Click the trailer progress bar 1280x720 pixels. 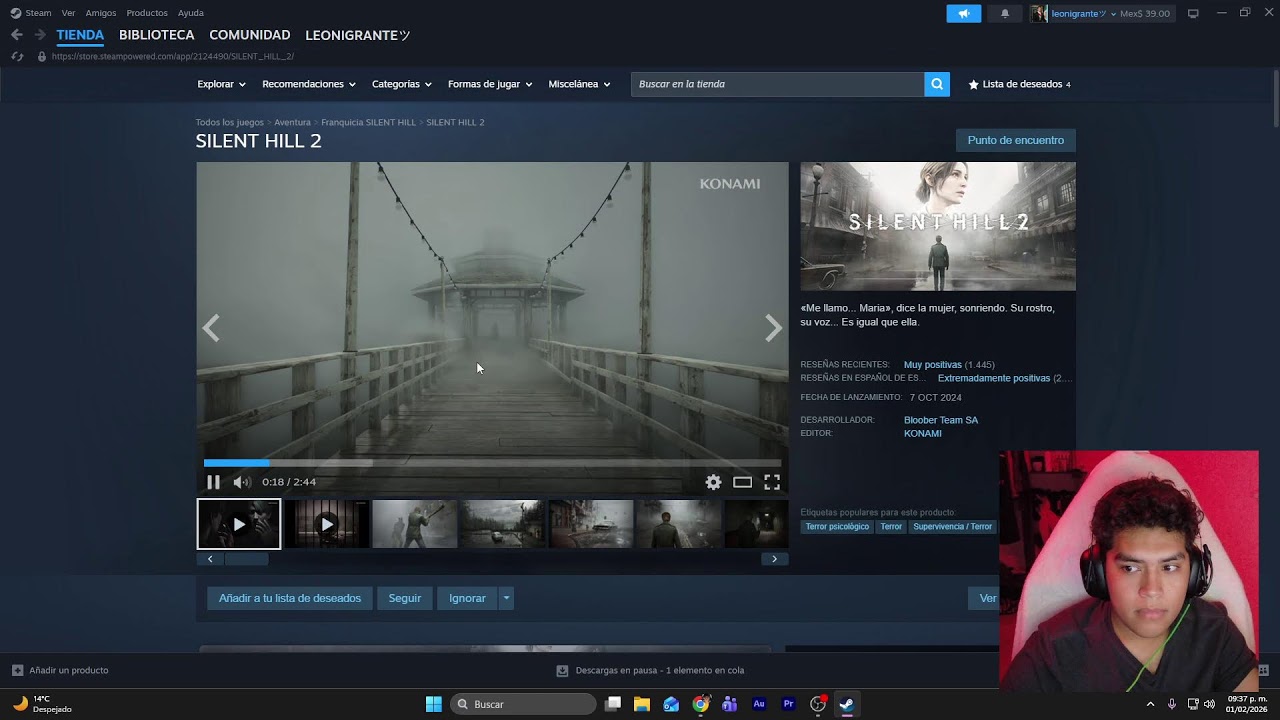pyautogui.click(x=492, y=463)
